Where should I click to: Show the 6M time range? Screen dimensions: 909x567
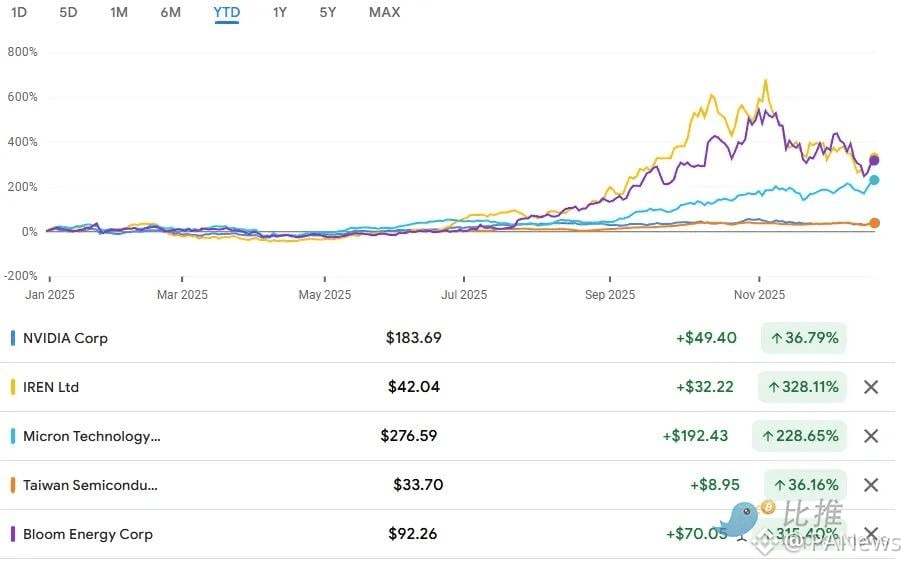(170, 12)
